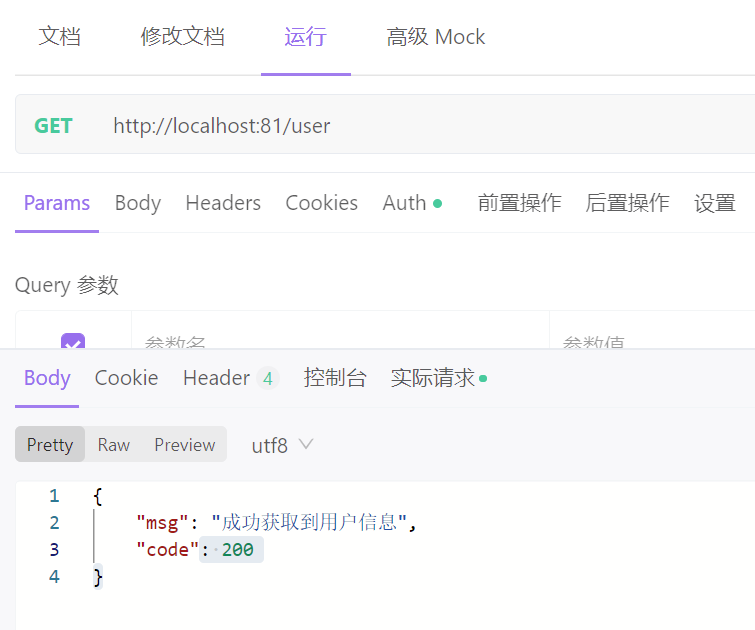Click line number 4 in response
The image size is (755, 630).
[x=54, y=577]
